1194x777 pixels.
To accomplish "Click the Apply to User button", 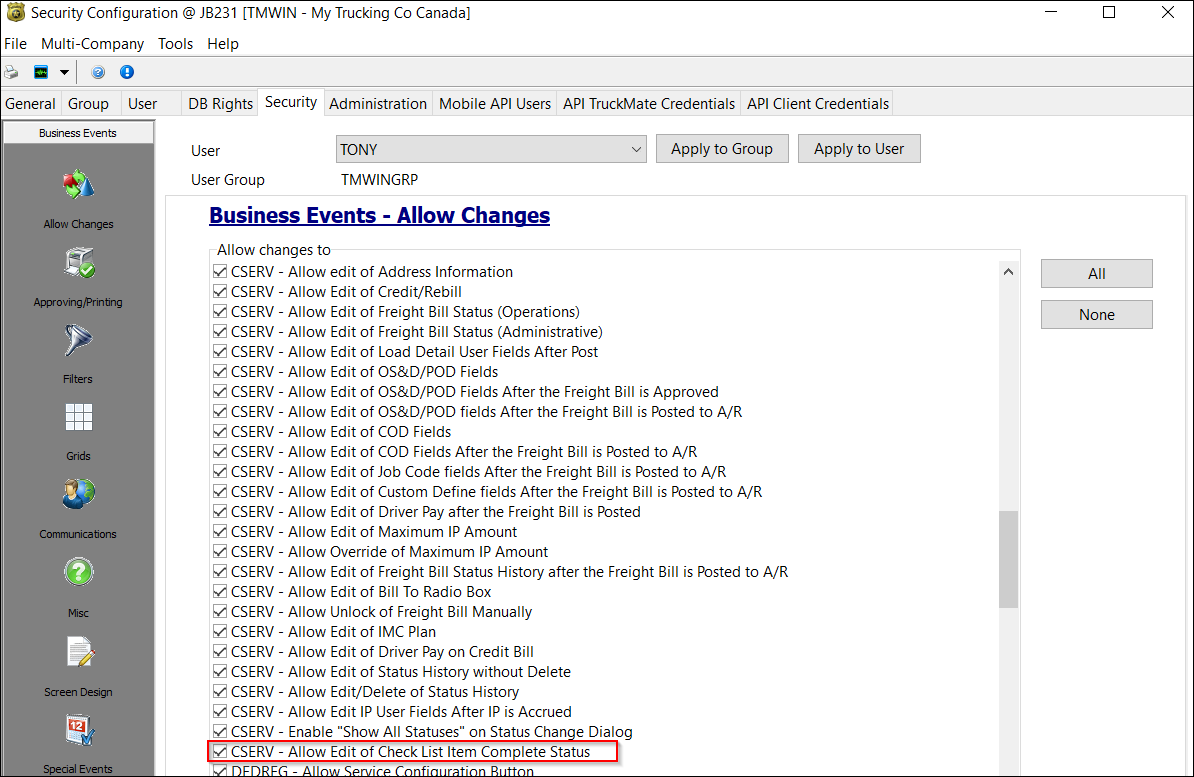I will coord(859,149).
